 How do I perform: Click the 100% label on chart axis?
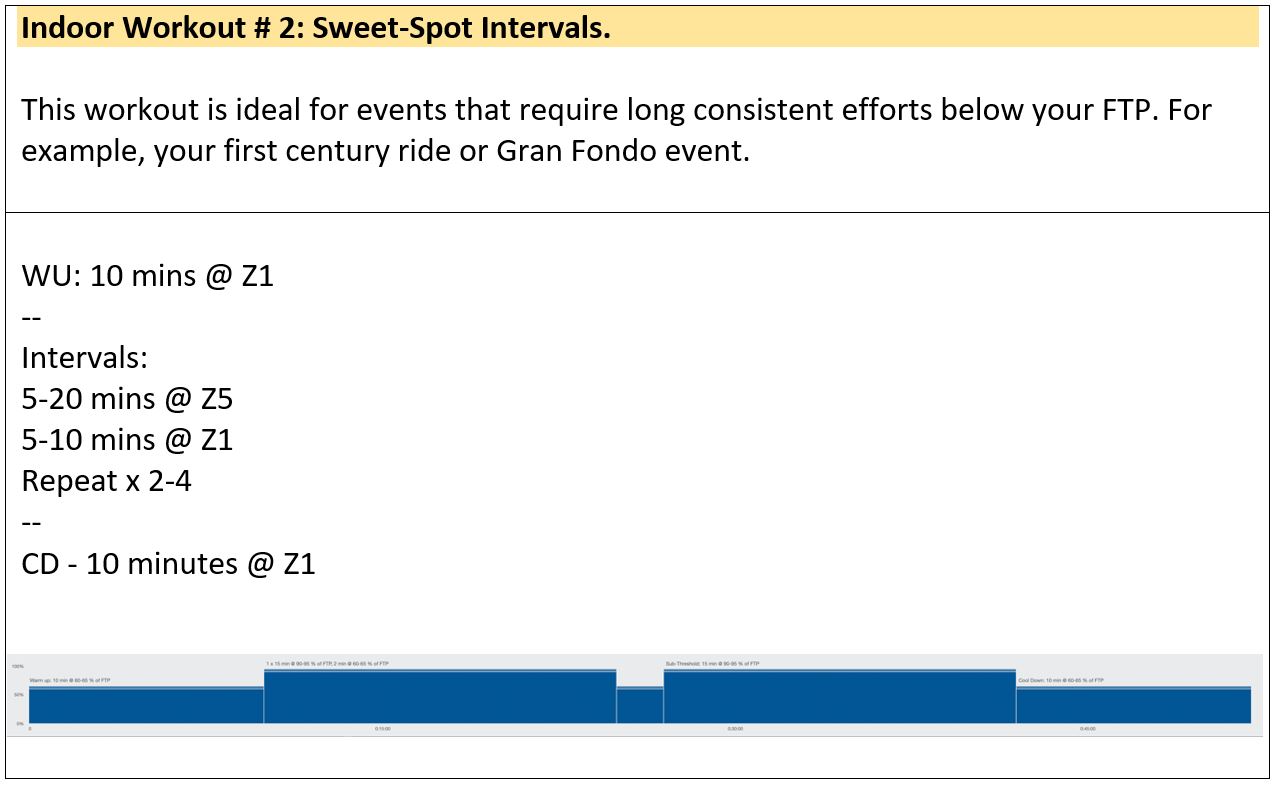click(x=18, y=666)
